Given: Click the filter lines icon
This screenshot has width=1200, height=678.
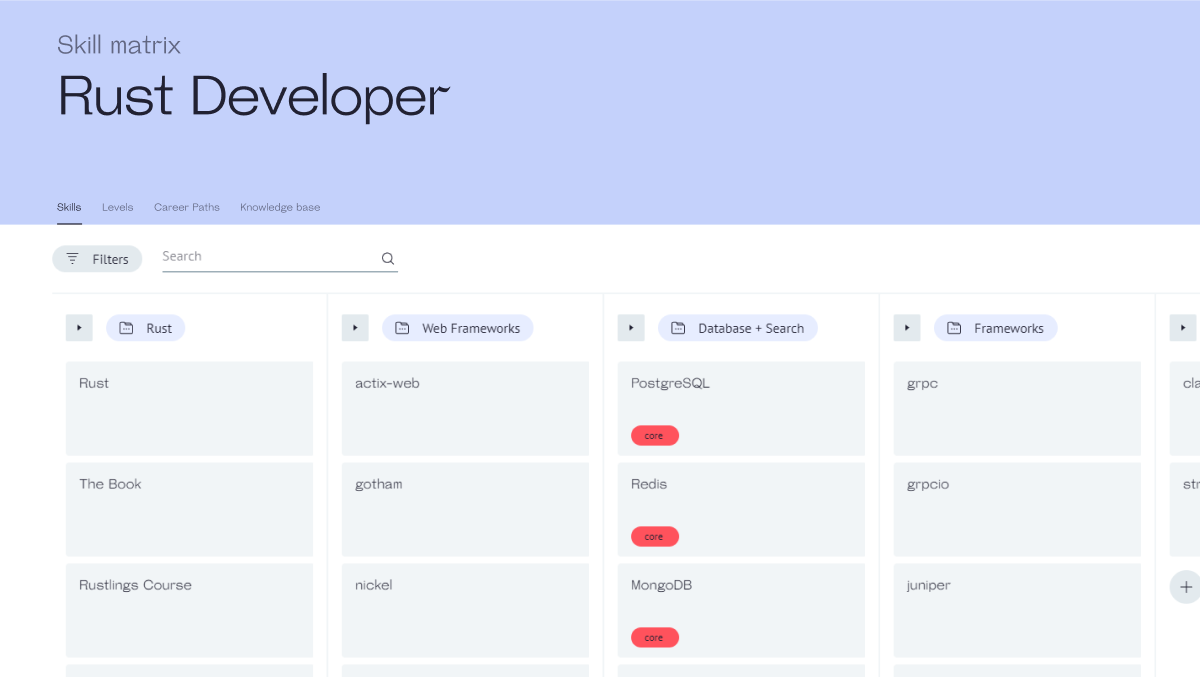Looking at the screenshot, I should (72, 259).
